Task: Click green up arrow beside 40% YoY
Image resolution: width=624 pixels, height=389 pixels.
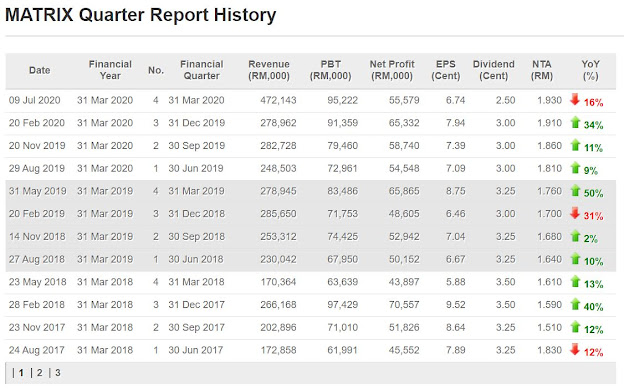Action: (575, 304)
